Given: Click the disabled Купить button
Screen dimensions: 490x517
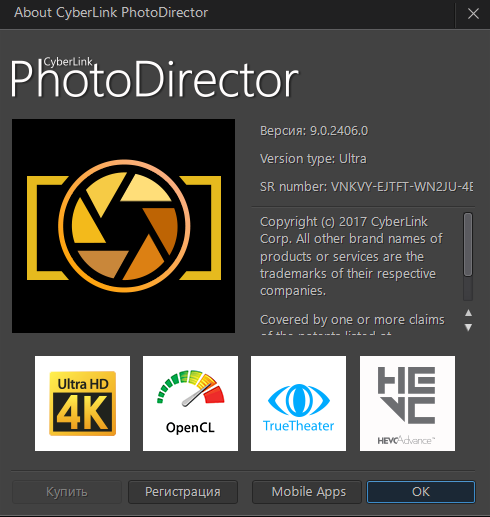Looking at the screenshot, I should 67,492.
